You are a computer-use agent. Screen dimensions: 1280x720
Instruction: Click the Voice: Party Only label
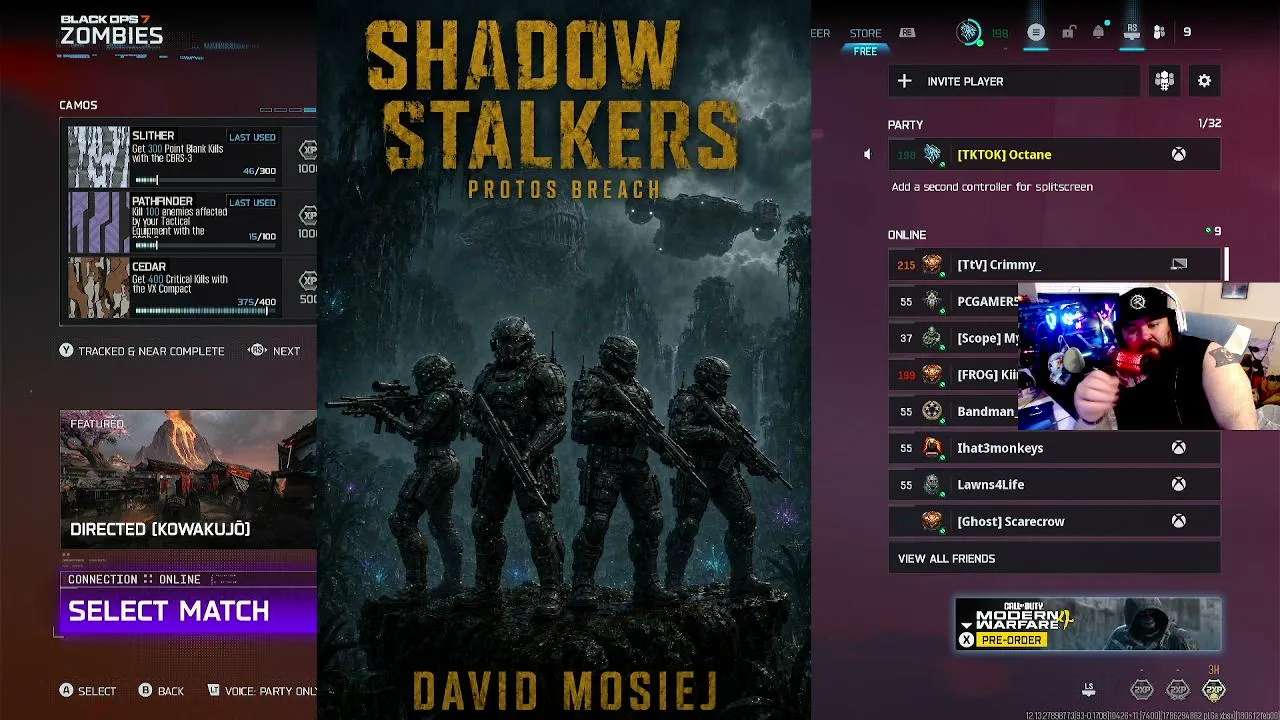coord(271,691)
